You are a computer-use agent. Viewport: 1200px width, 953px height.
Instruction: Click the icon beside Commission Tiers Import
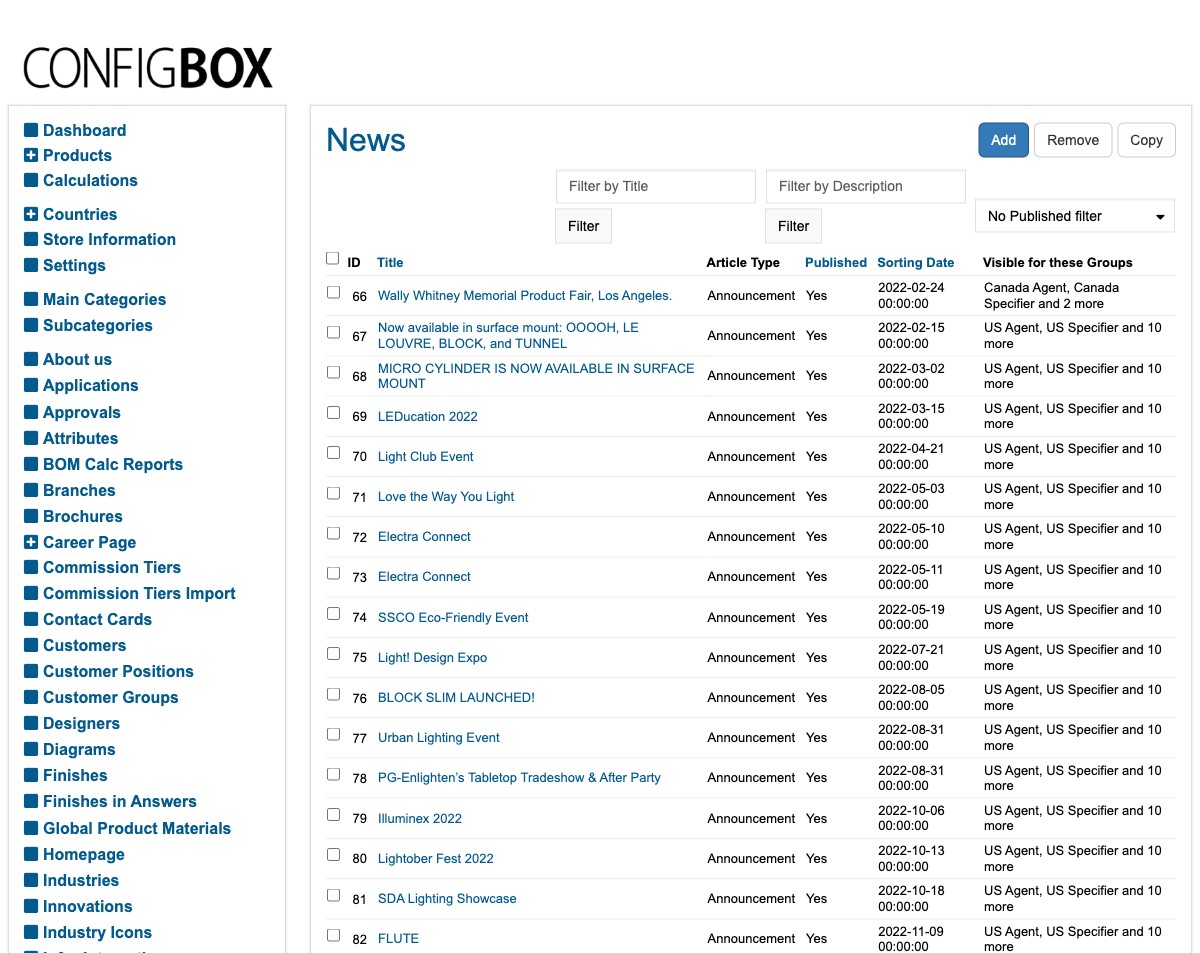(31, 593)
